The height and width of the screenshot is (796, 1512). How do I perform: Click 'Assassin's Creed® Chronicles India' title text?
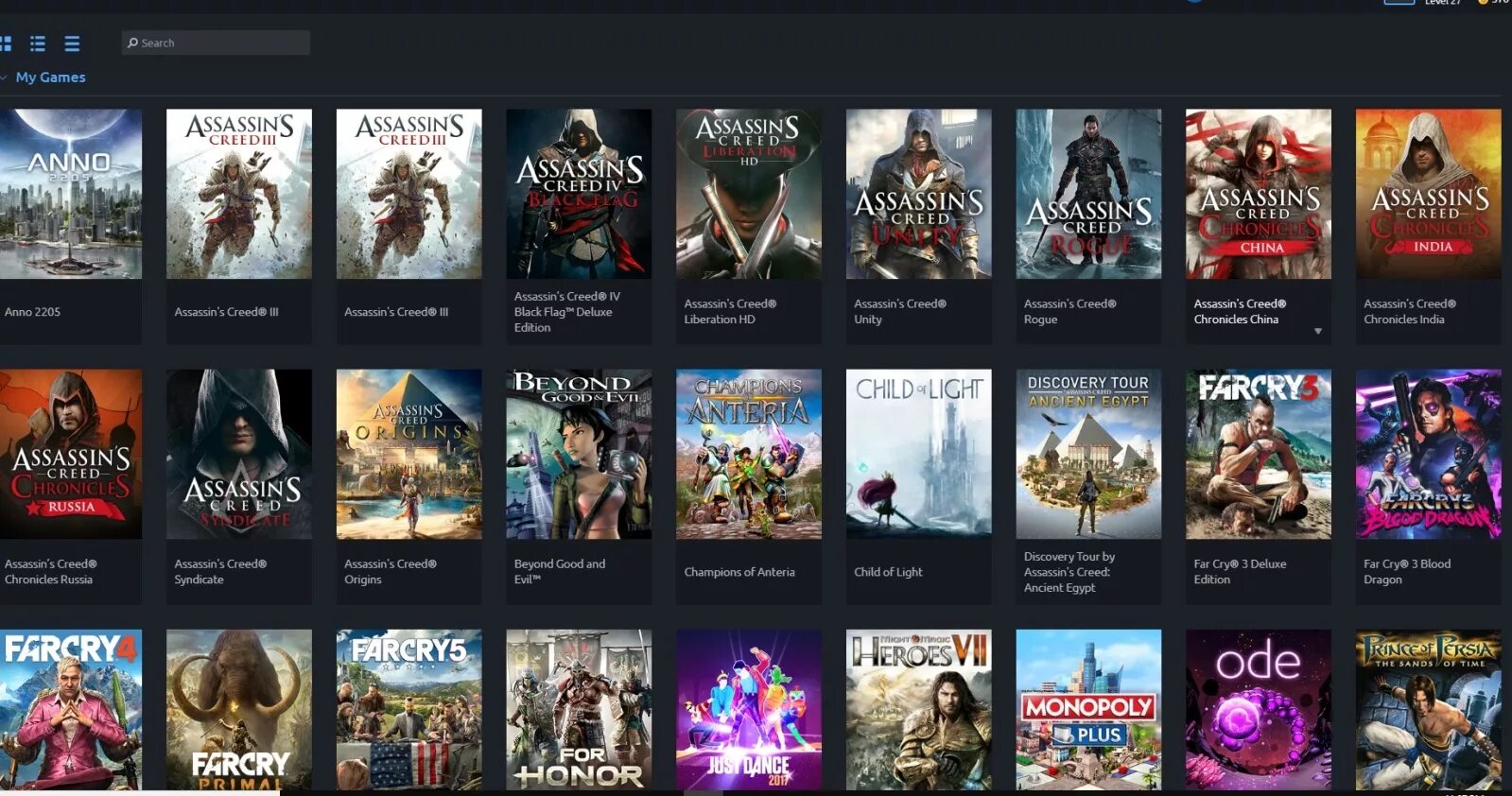coord(1410,312)
